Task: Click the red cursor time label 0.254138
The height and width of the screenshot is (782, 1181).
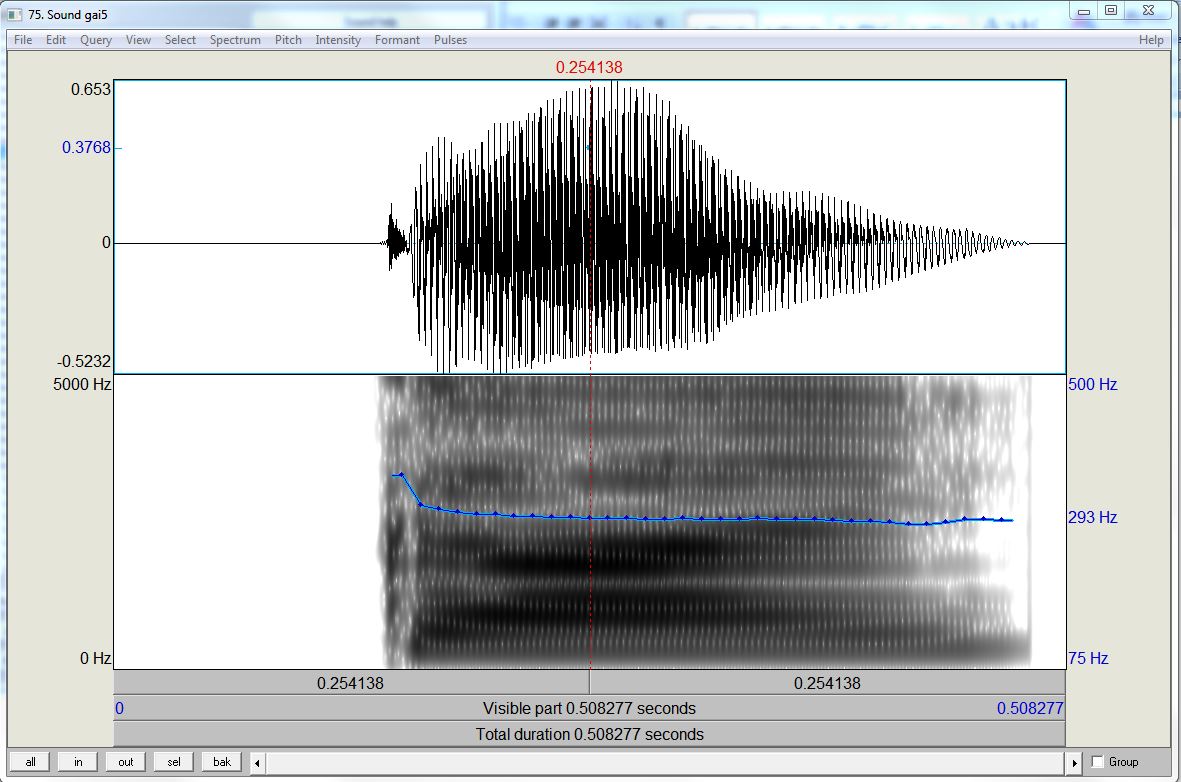Action: (589, 68)
